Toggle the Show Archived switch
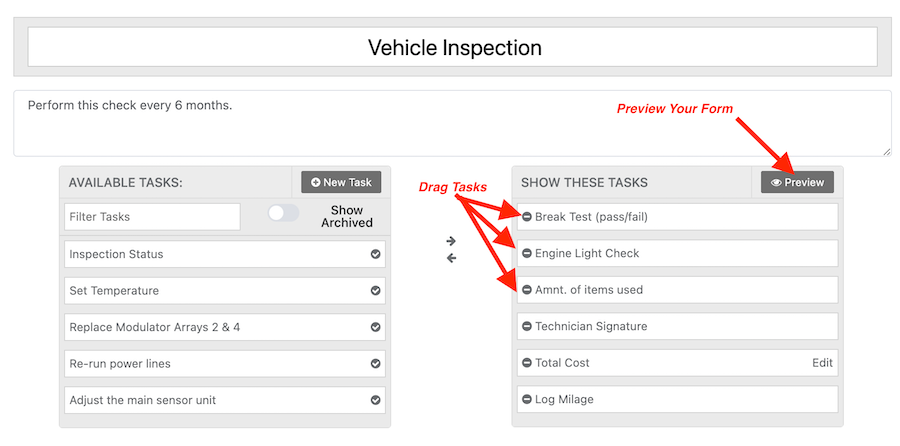This screenshot has width=900, height=446. point(283,213)
